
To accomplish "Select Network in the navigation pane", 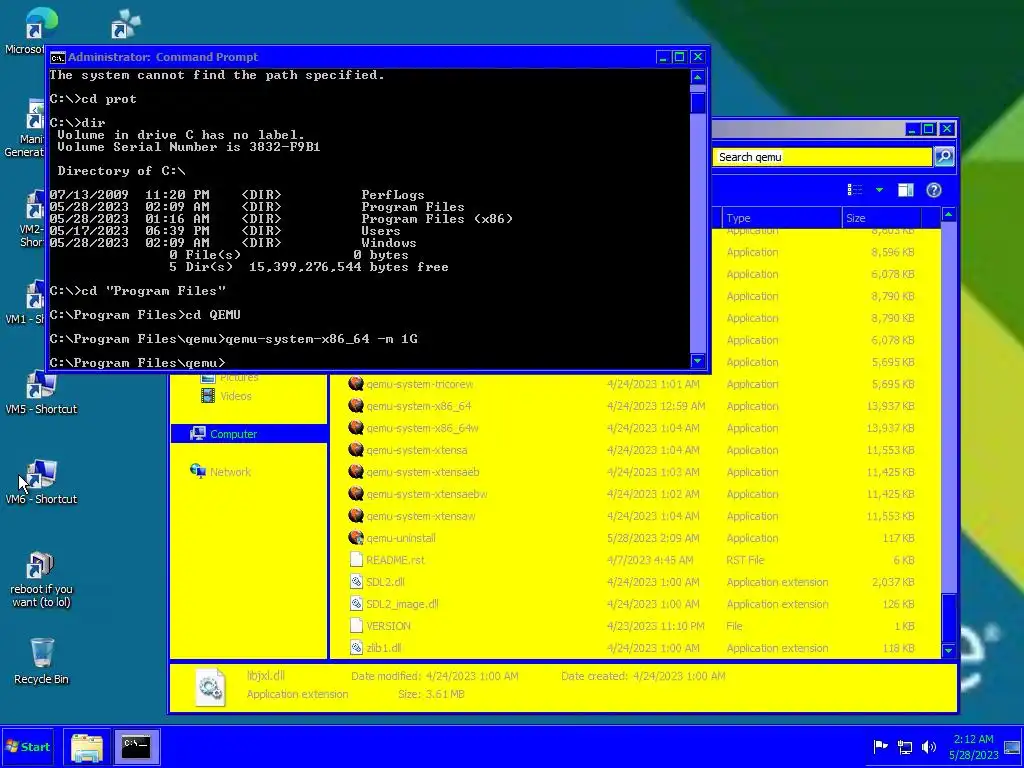I will click(230, 472).
